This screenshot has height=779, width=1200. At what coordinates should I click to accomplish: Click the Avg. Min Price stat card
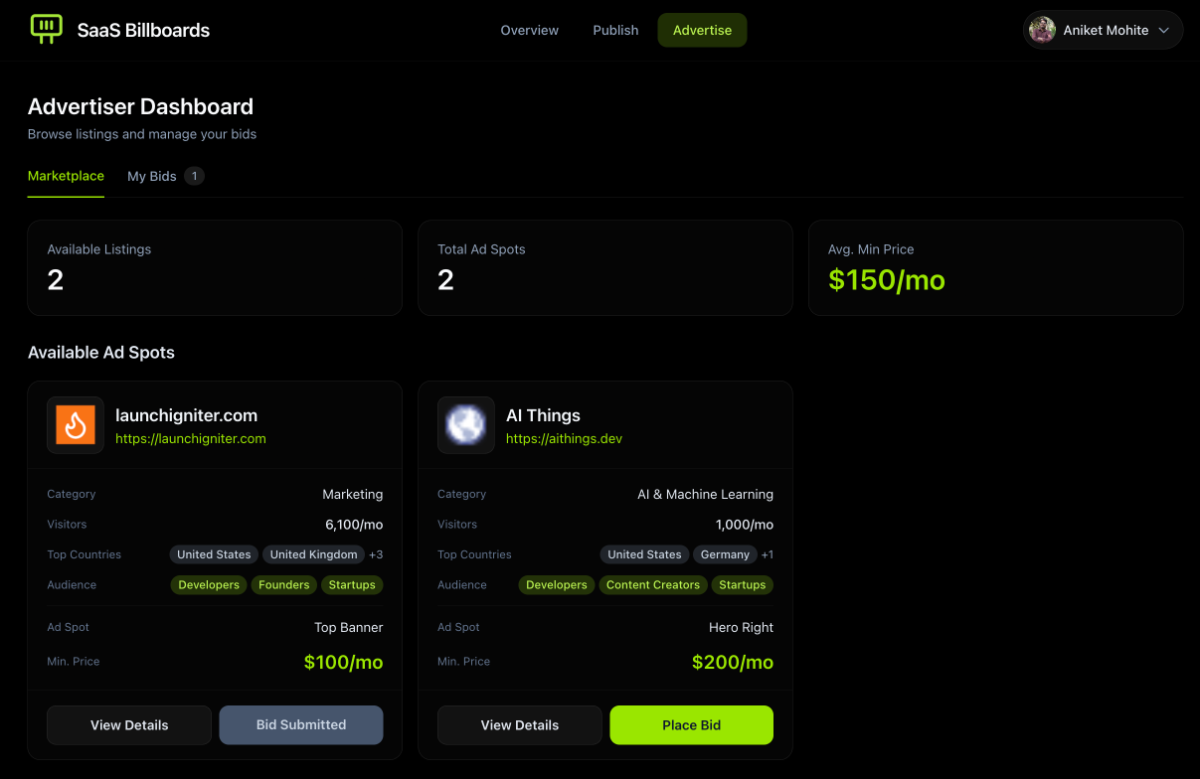(995, 268)
